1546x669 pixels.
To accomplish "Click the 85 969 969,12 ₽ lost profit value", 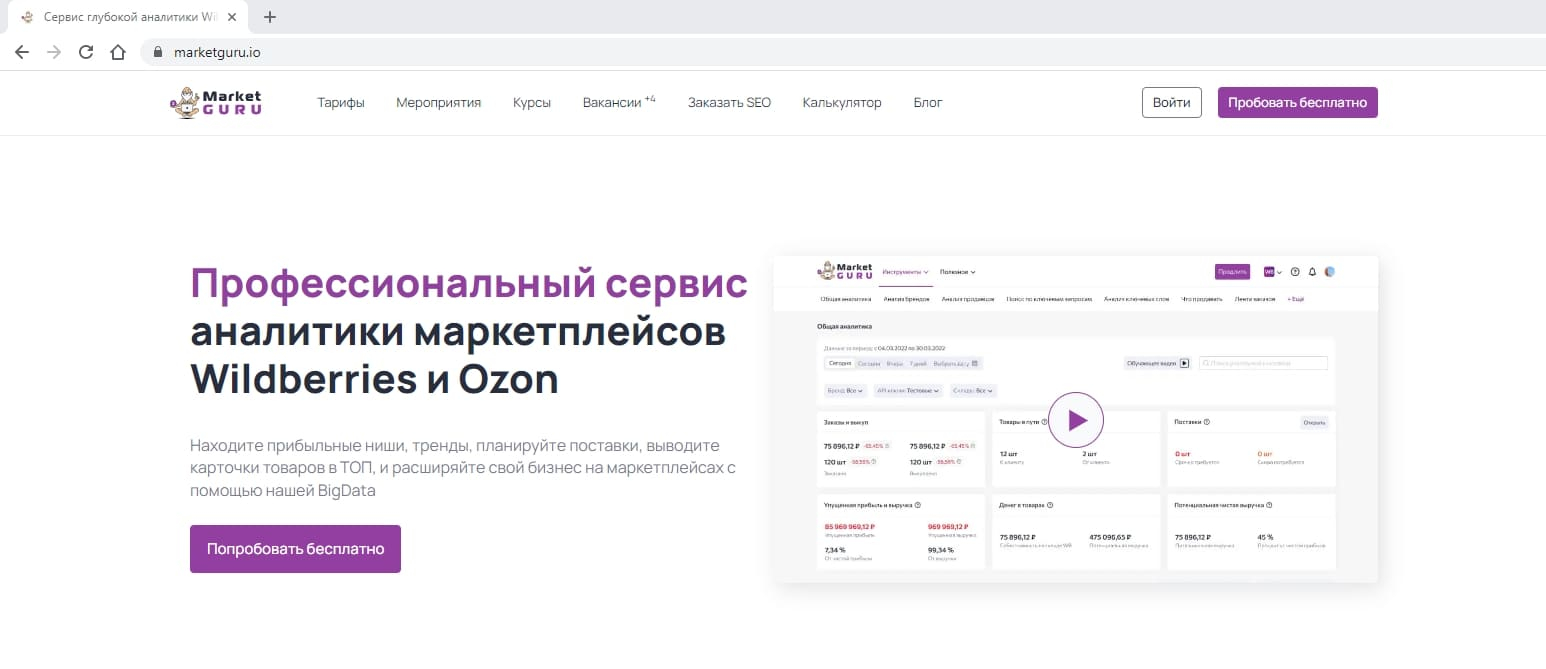I will click(x=850, y=526).
